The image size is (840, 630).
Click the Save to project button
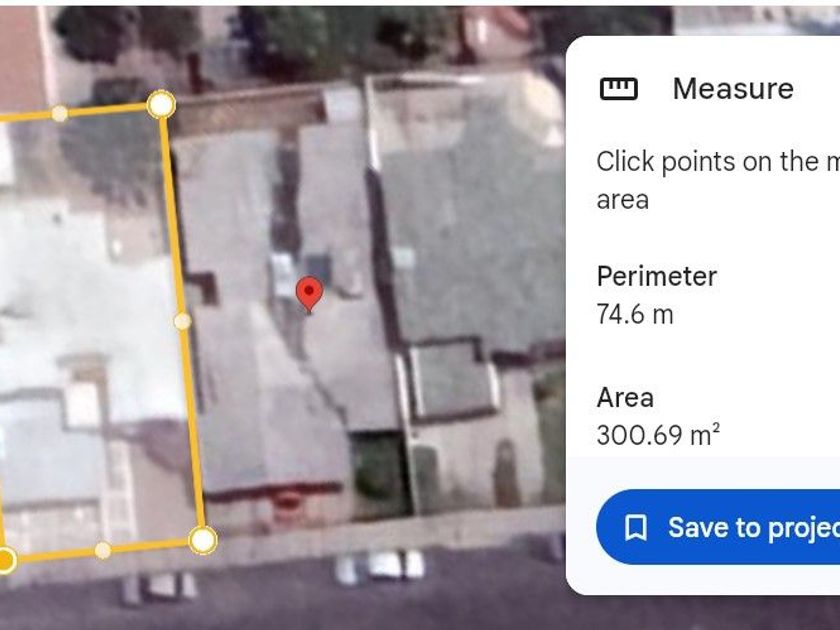718,527
